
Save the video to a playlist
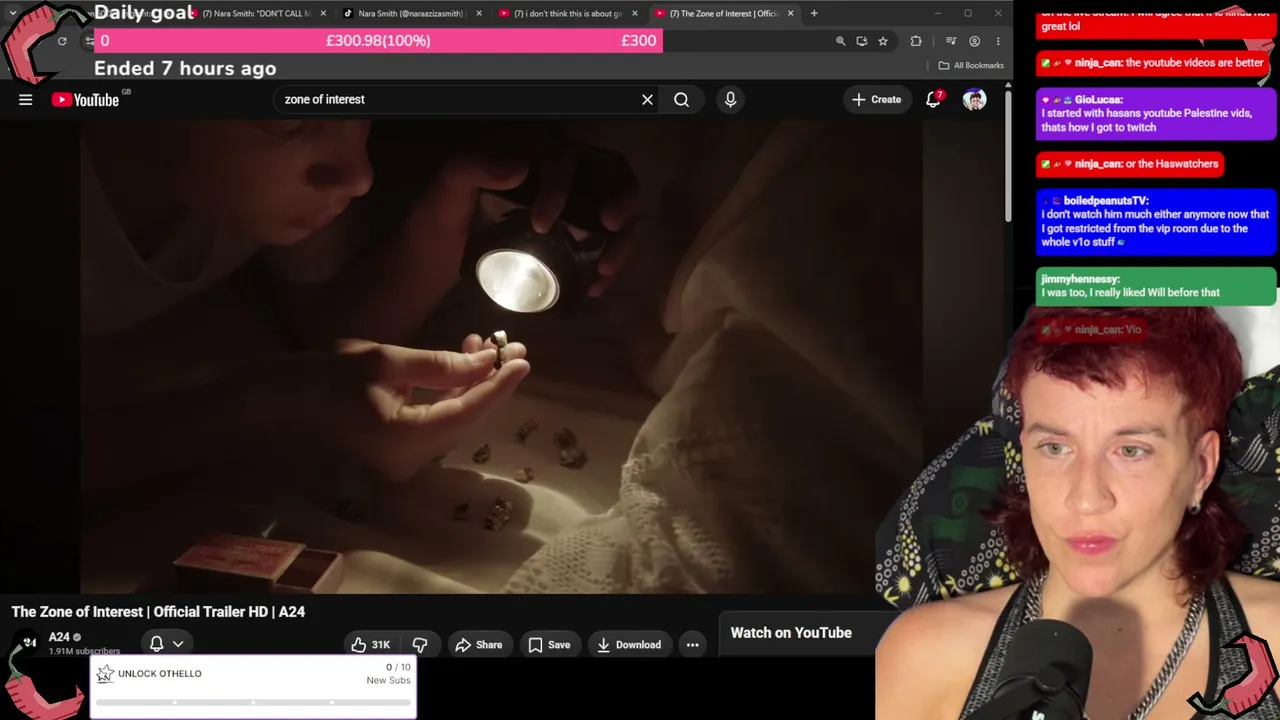click(549, 645)
